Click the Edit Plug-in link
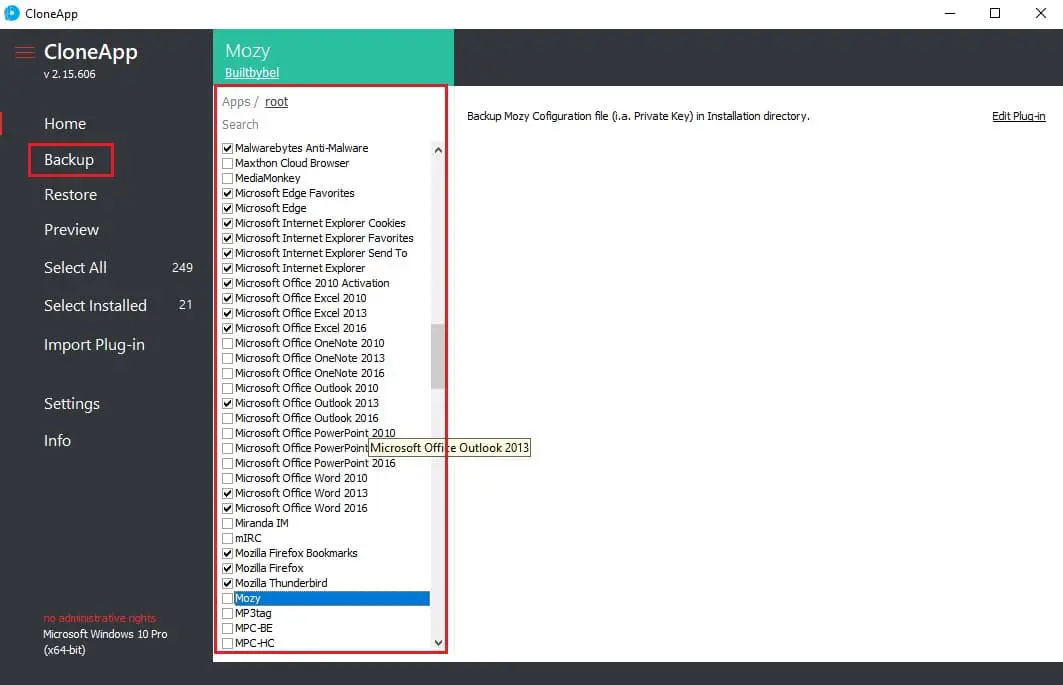 tap(1018, 116)
